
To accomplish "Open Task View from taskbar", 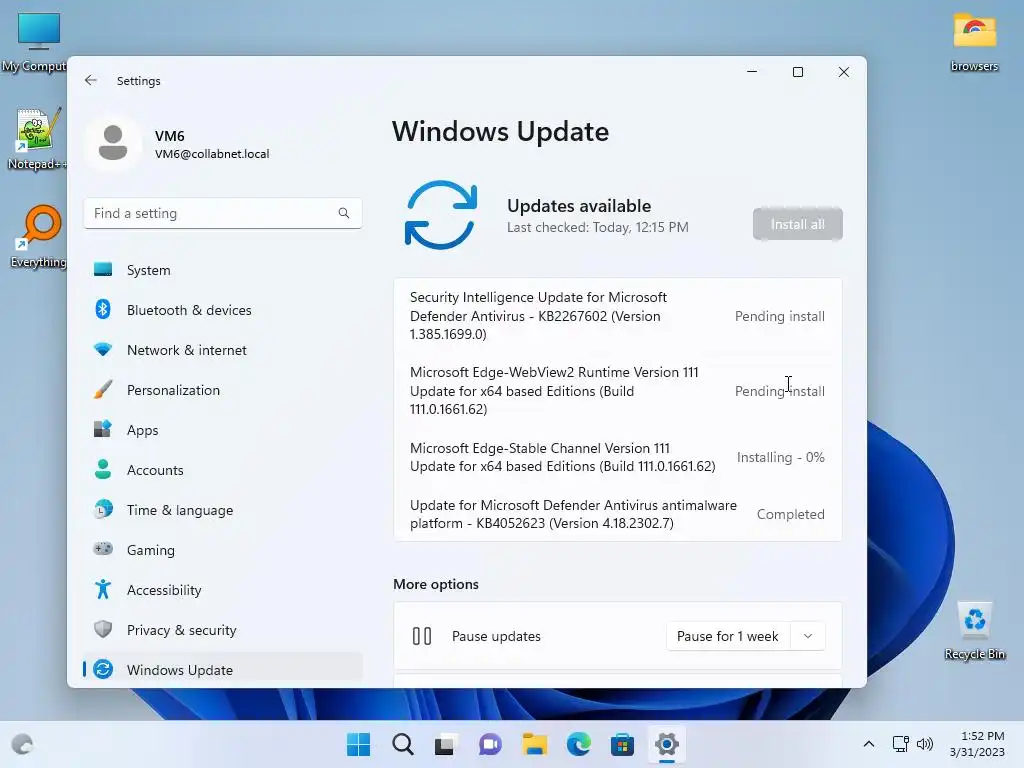I will tap(446, 744).
